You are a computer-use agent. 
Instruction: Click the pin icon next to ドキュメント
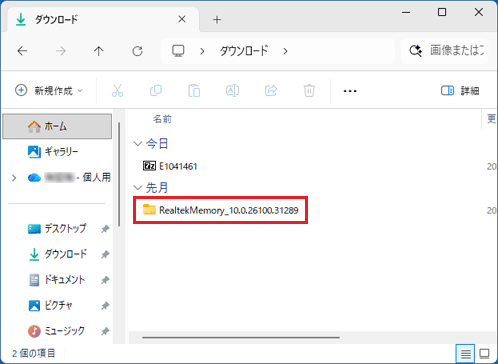(105, 280)
